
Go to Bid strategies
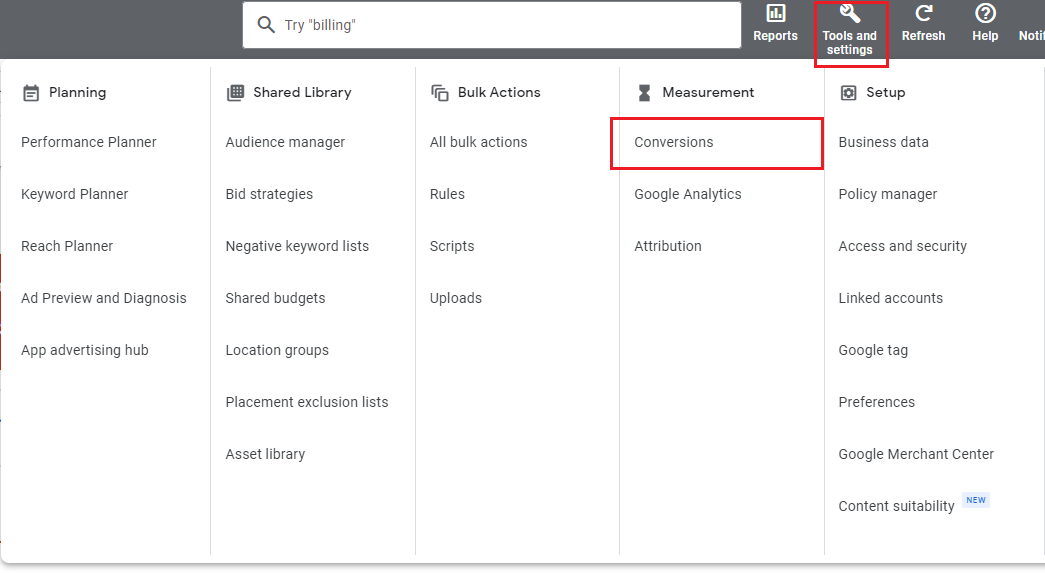pos(269,194)
